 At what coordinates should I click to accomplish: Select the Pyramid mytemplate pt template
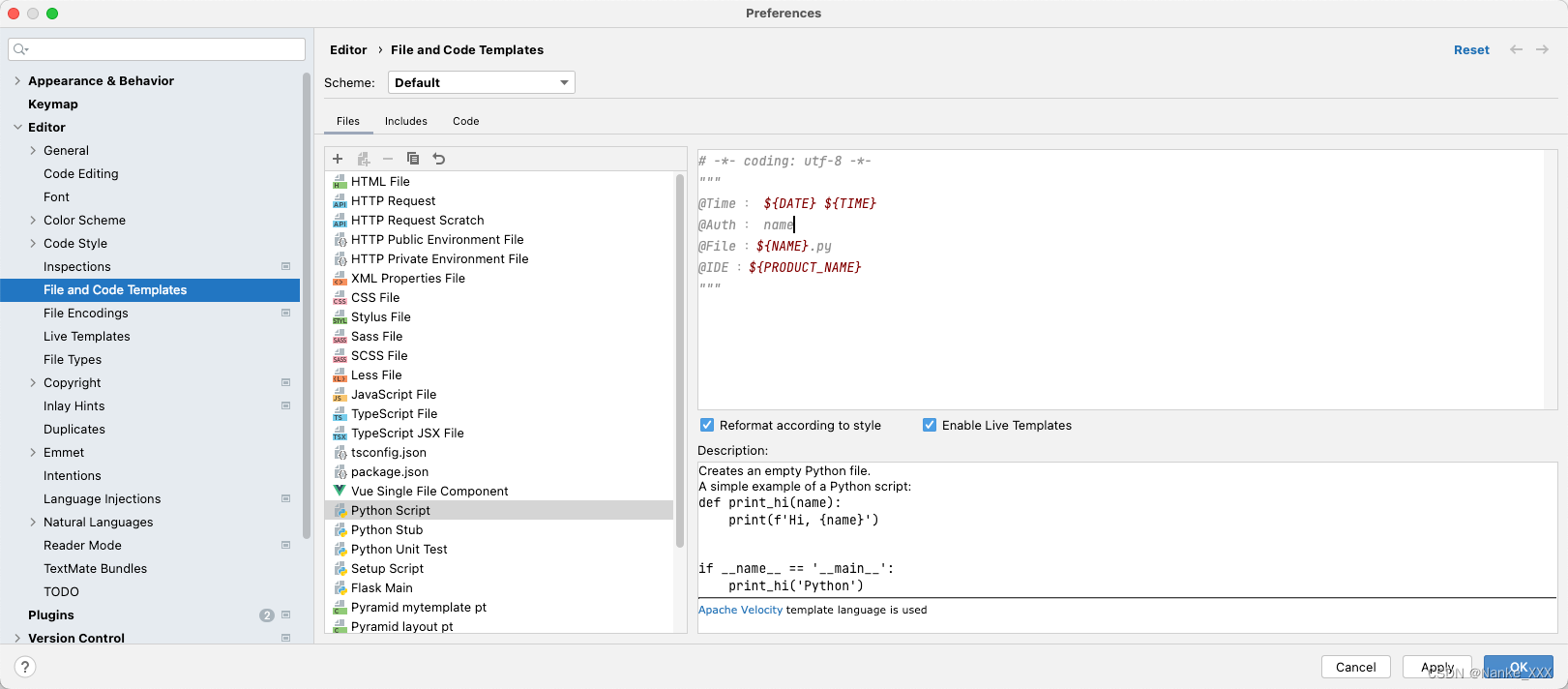pyautogui.click(x=499, y=607)
